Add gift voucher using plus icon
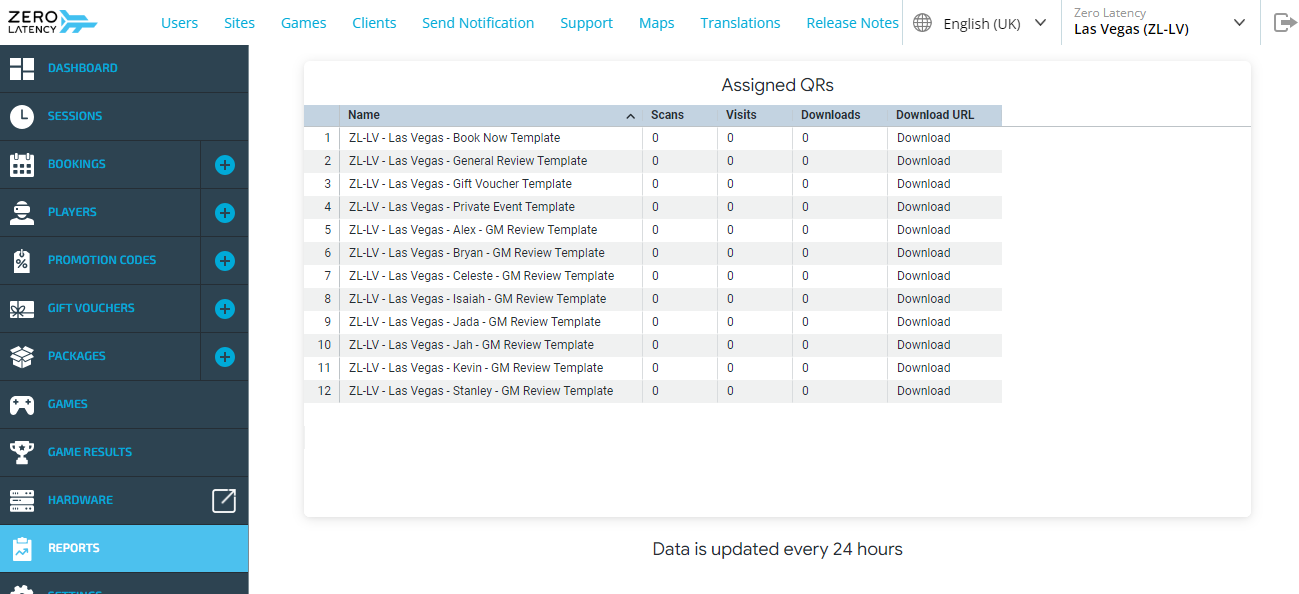Image resolution: width=1299 pixels, height=594 pixels. (225, 308)
